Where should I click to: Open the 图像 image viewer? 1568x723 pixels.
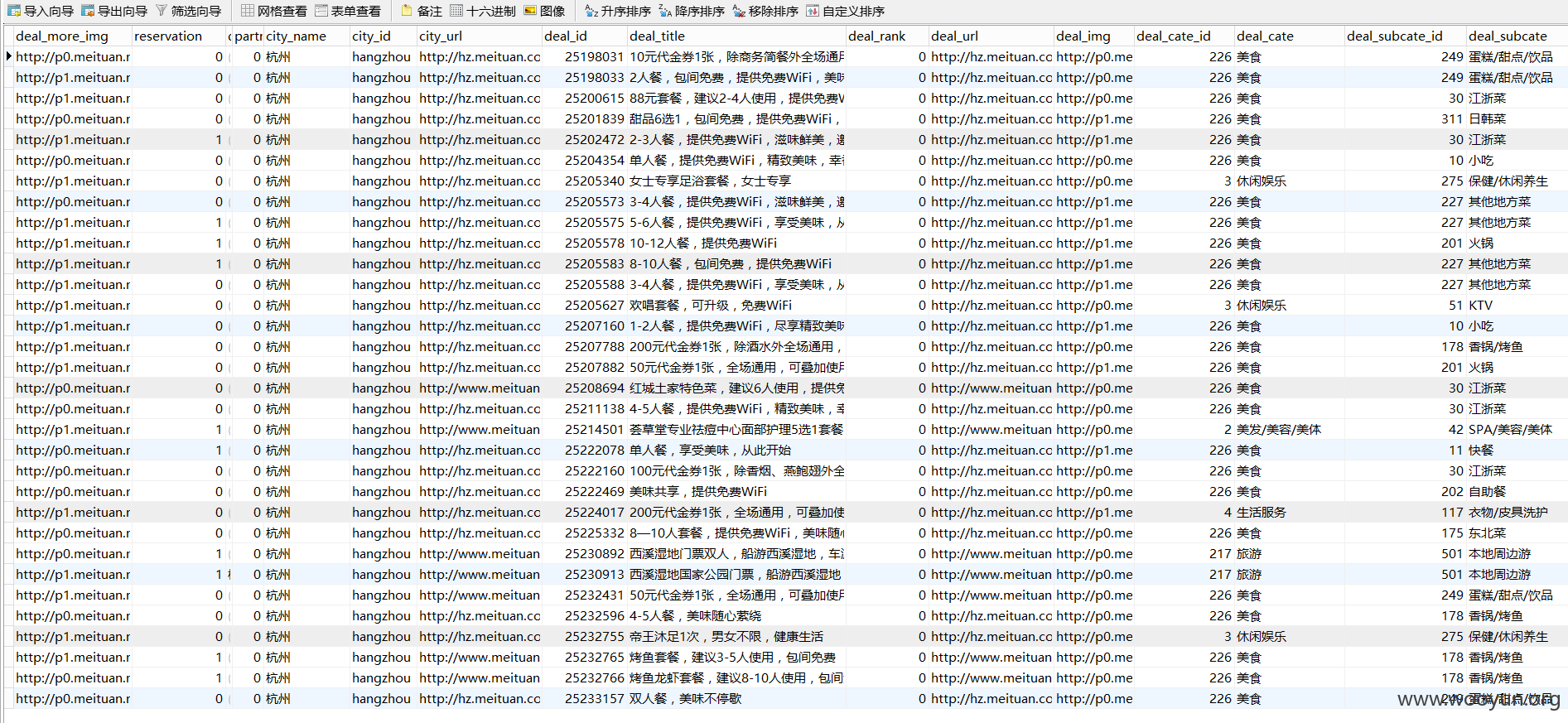click(544, 11)
